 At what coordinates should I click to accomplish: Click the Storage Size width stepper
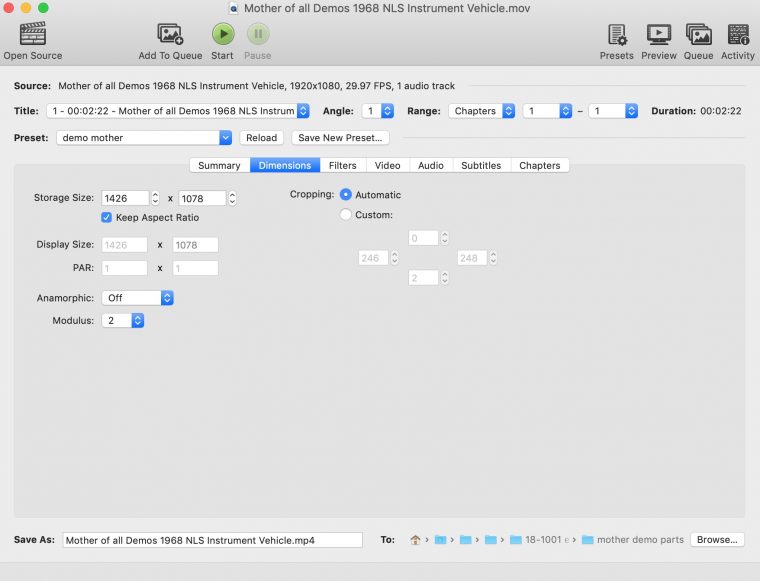[155, 198]
